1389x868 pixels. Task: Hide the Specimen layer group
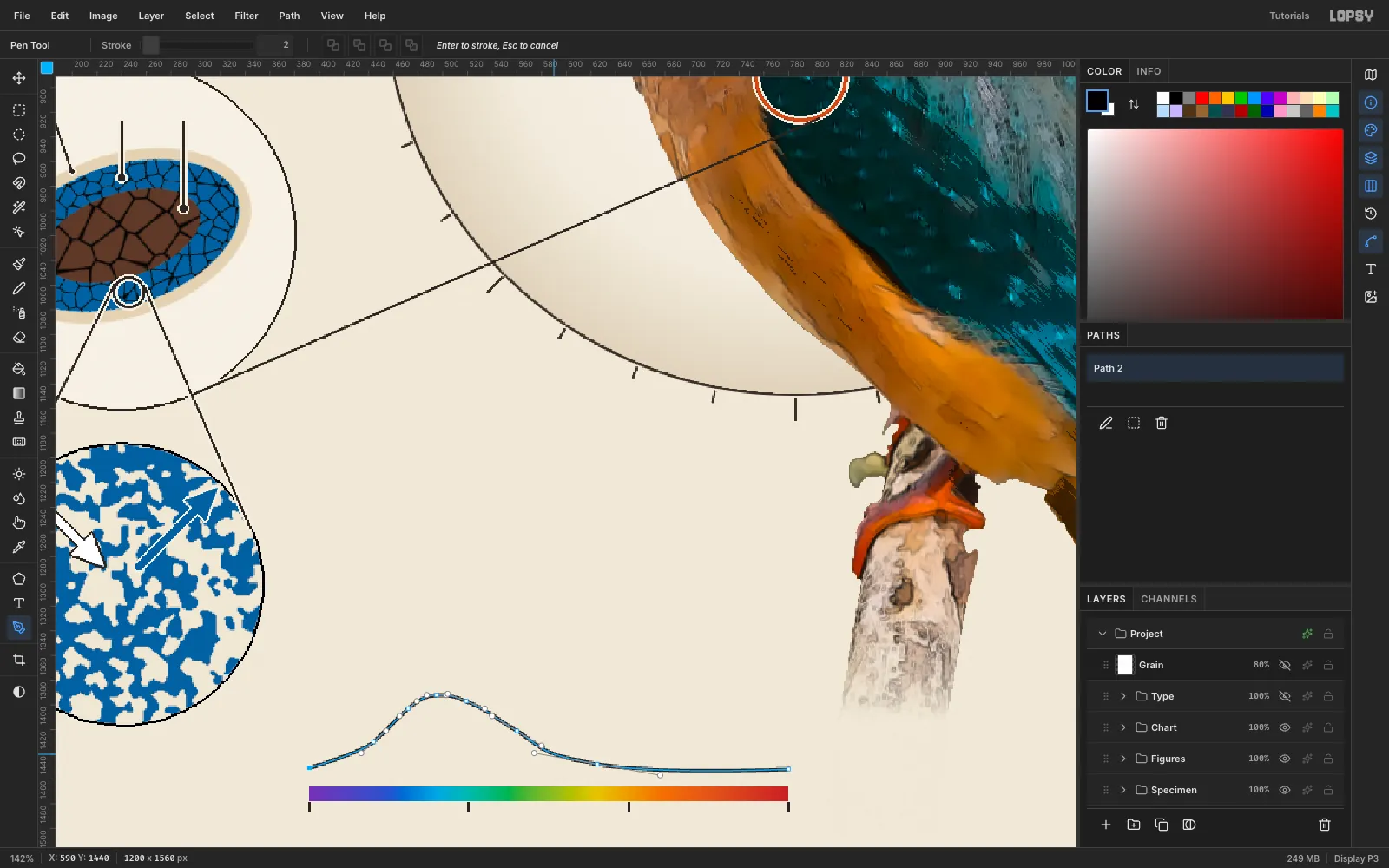pos(1285,790)
